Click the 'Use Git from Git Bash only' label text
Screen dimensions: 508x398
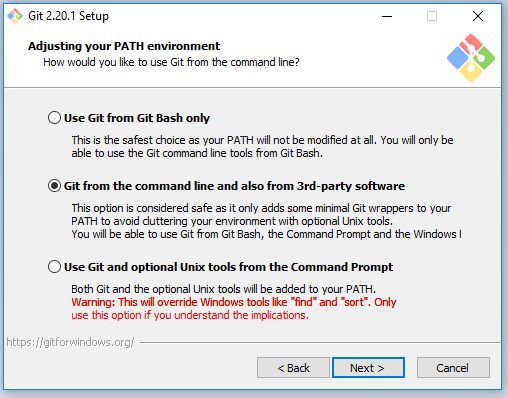pyautogui.click(x=137, y=118)
